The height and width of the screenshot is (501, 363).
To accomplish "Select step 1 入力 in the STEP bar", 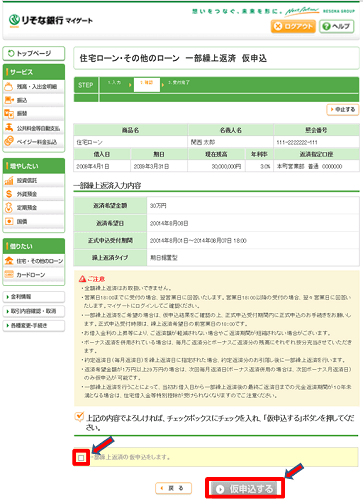I will 114,83.
